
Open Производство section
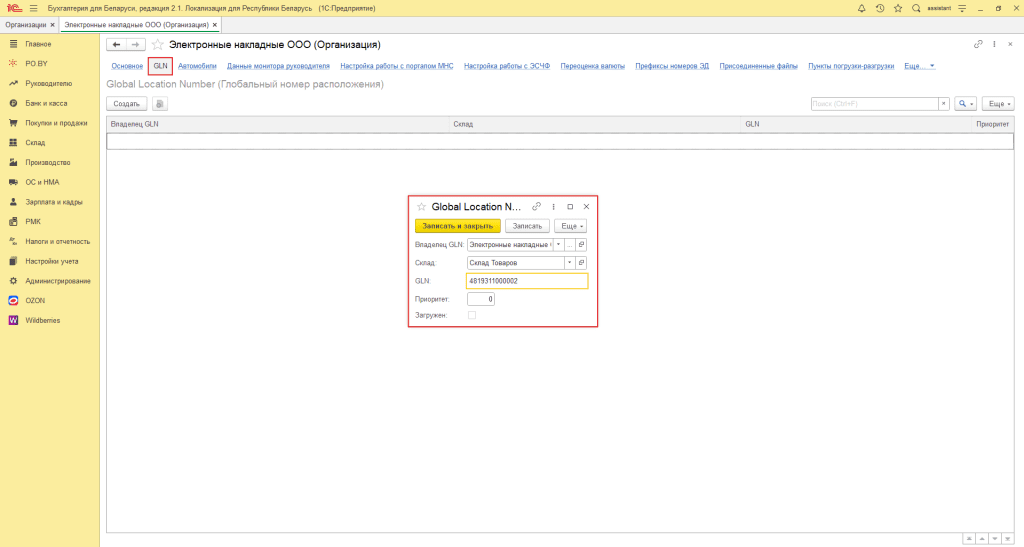tap(48, 163)
